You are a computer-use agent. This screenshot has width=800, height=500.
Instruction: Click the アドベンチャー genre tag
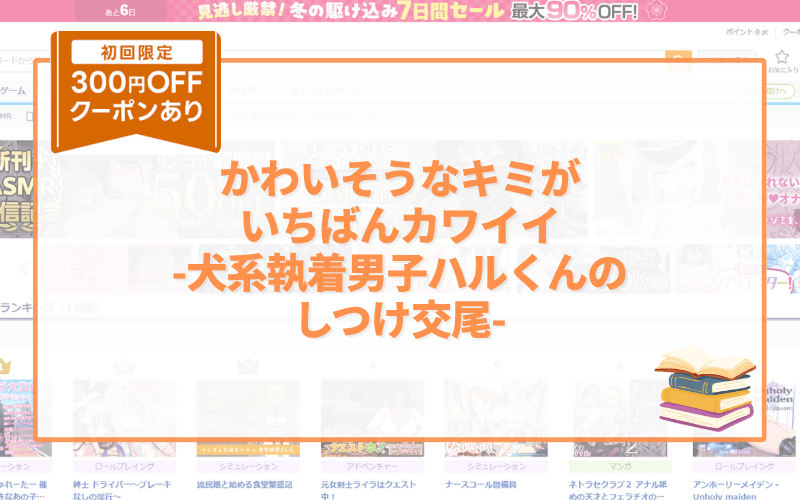click(x=372, y=466)
